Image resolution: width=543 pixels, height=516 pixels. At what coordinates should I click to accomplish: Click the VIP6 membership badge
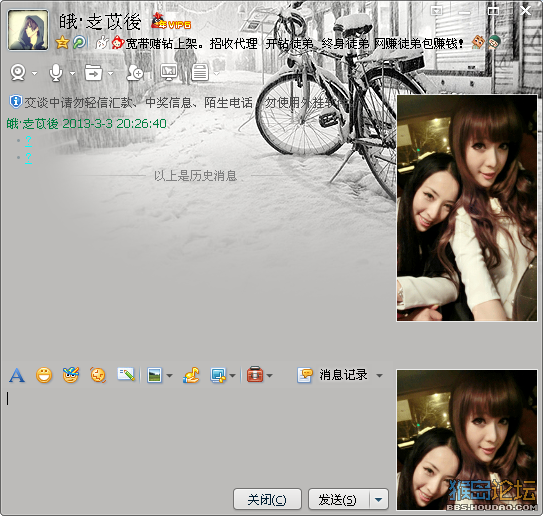pyautogui.click(x=171, y=21)
